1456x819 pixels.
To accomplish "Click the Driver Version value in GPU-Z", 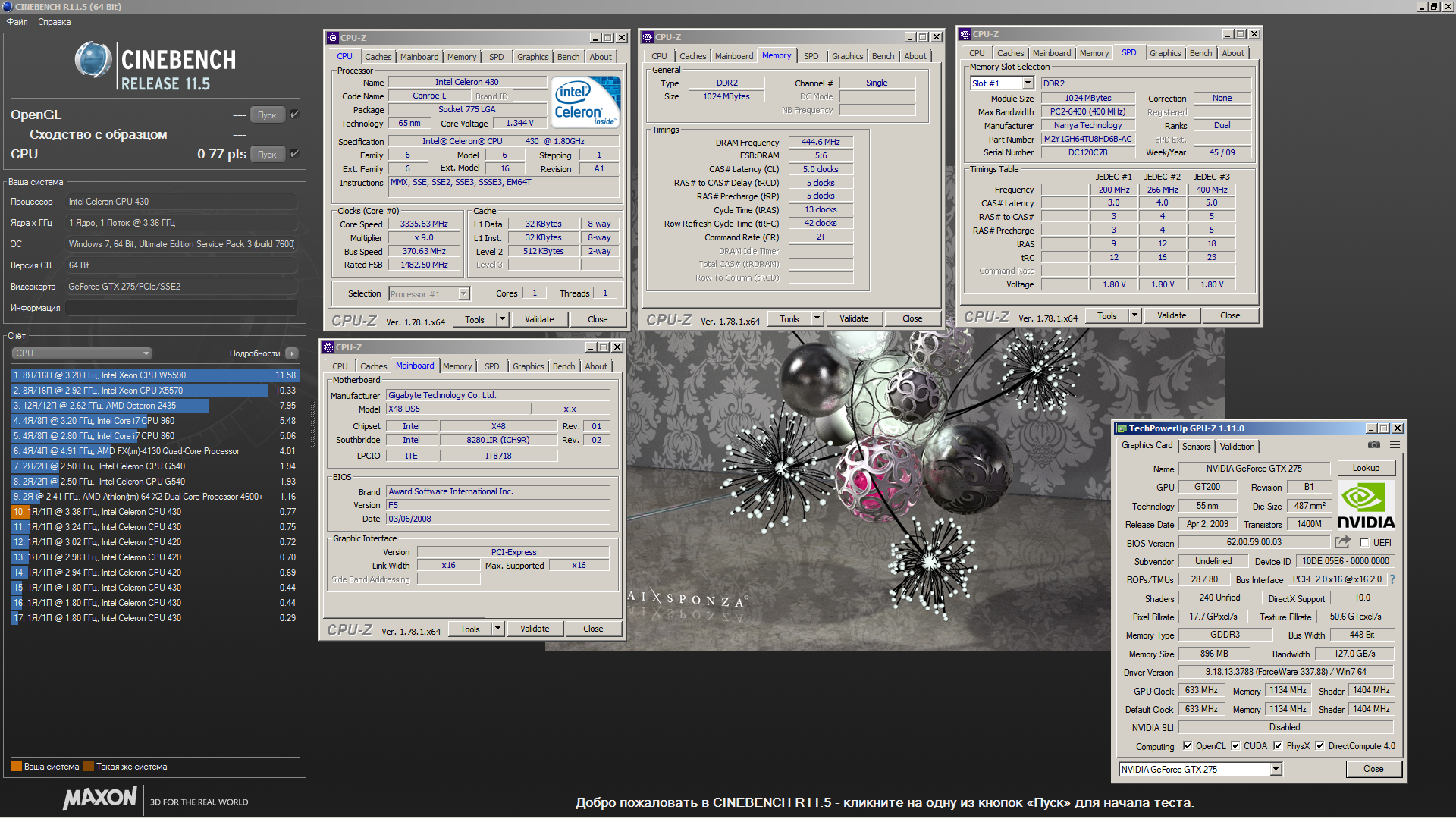I will (1285, 672).
